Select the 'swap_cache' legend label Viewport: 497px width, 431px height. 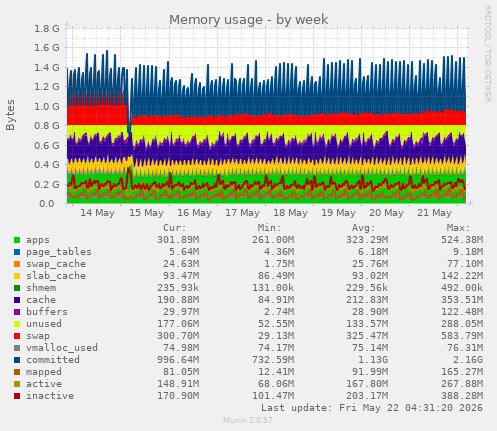click(x=56, y=264)
